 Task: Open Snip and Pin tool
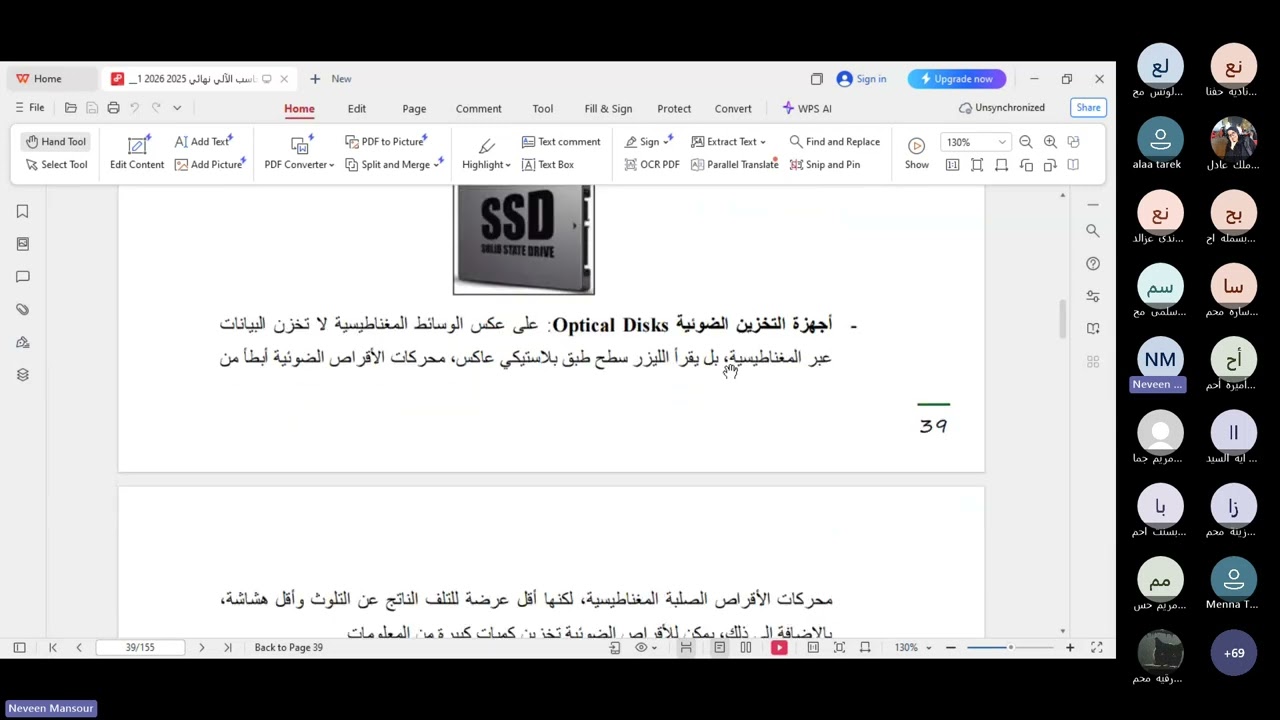pos(825,165)
